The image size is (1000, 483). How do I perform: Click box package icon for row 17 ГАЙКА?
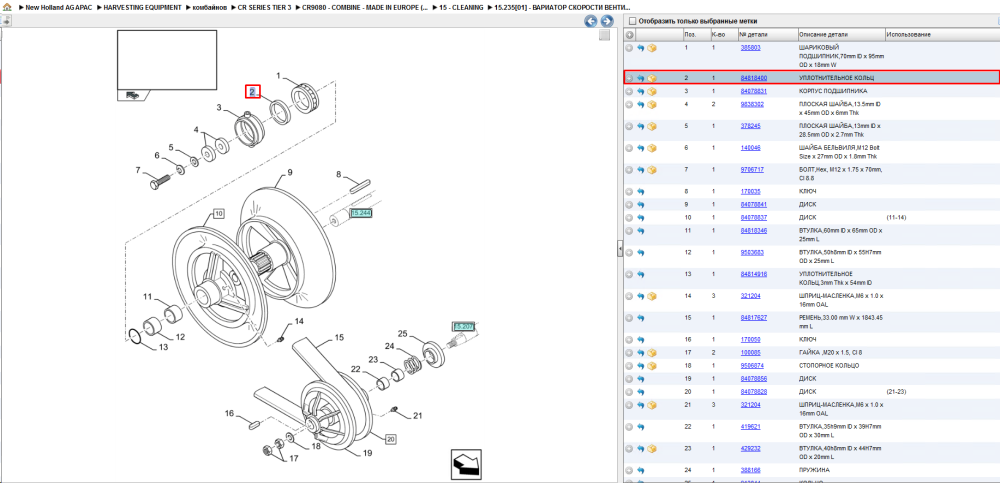pos(652,352)
